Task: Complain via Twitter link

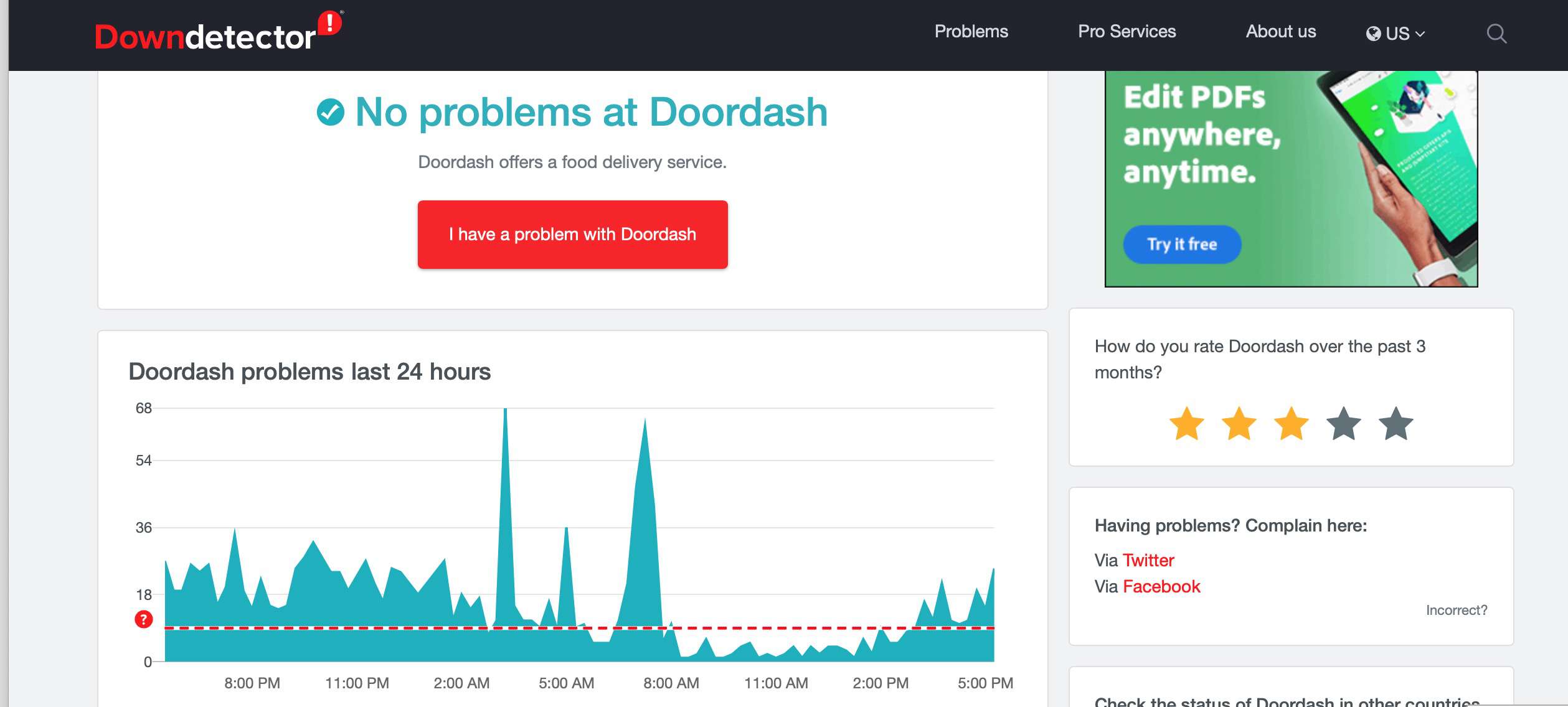Action: coord(1148,560)
